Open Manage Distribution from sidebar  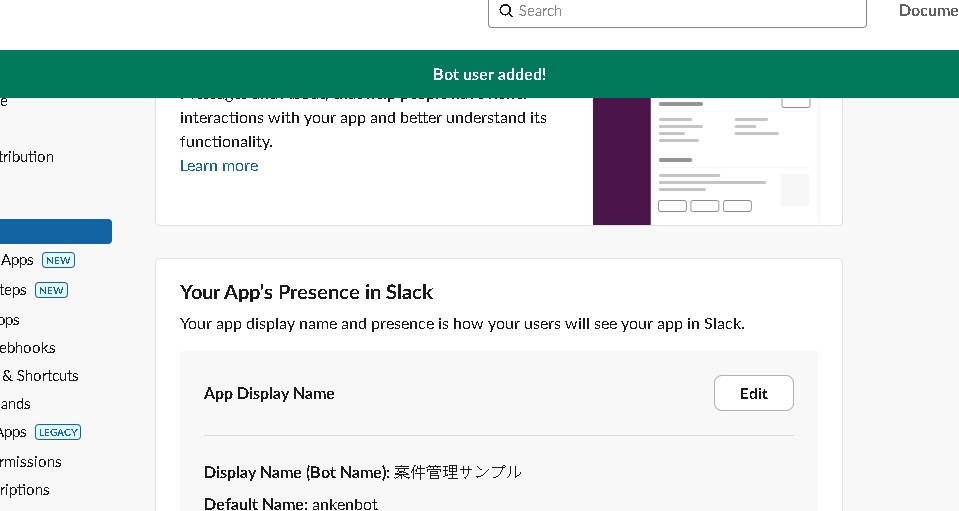[x=27, y=157]
